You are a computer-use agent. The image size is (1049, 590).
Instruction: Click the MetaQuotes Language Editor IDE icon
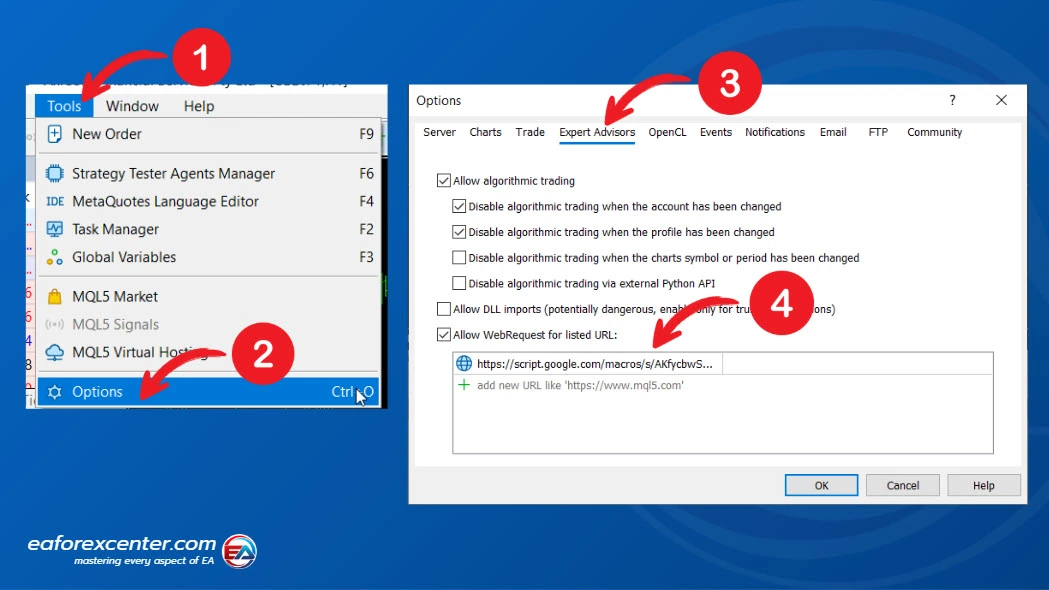tap(55, 201)
